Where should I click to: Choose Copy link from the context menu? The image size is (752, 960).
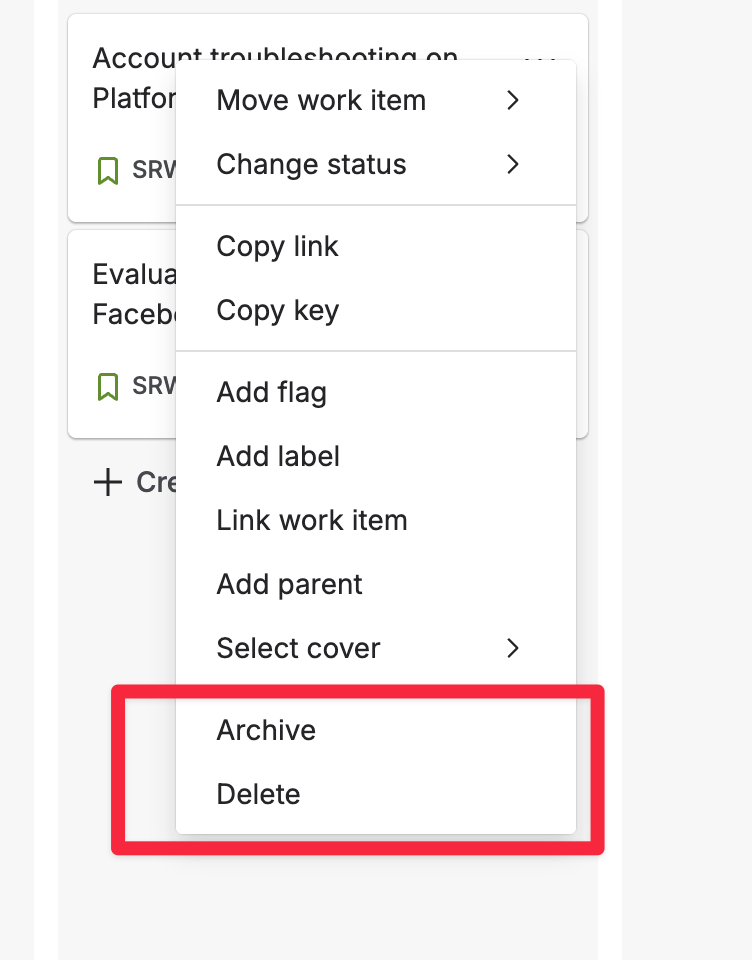click(375, 246)
